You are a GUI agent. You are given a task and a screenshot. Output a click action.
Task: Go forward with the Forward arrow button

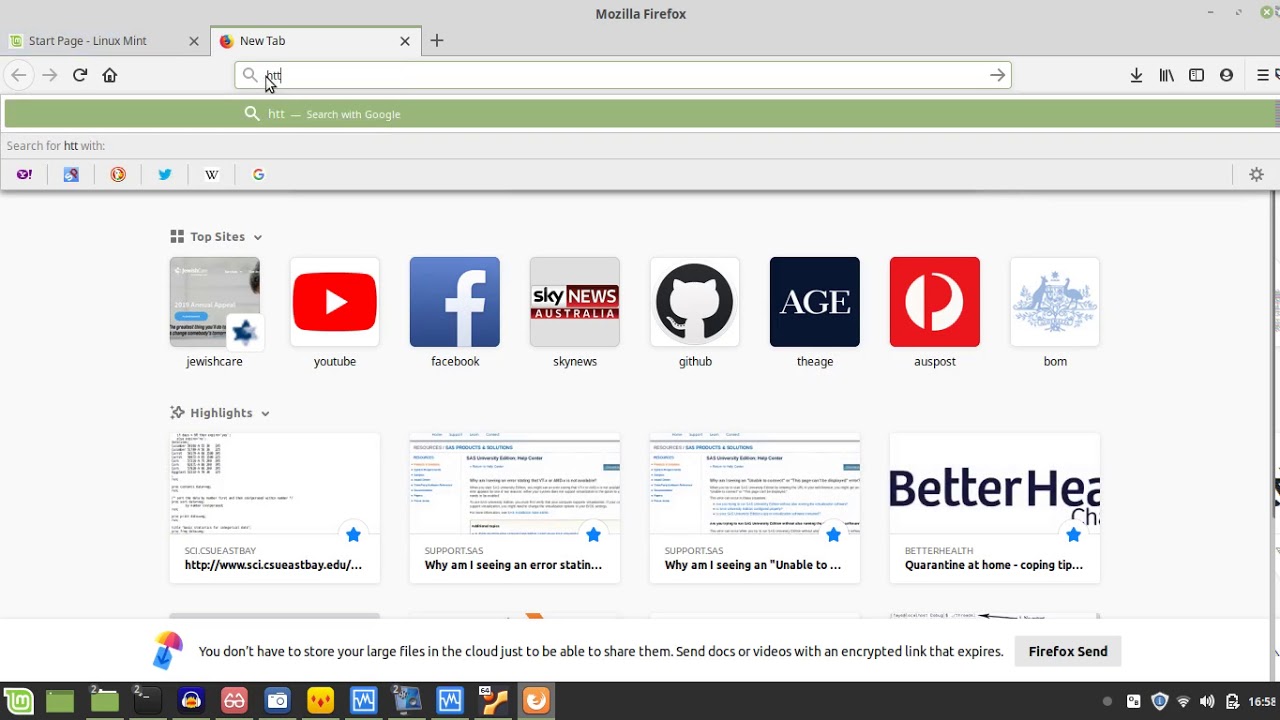(49, 75)
